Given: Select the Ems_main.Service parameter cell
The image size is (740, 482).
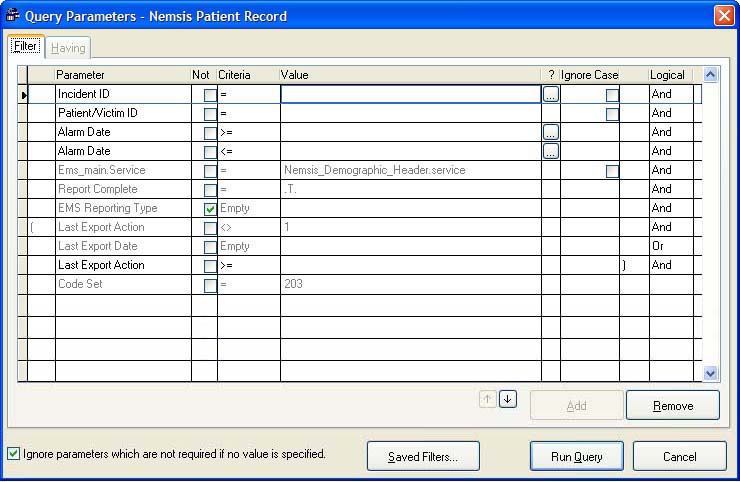Looking at the screenshot, I should pos(123,170).
